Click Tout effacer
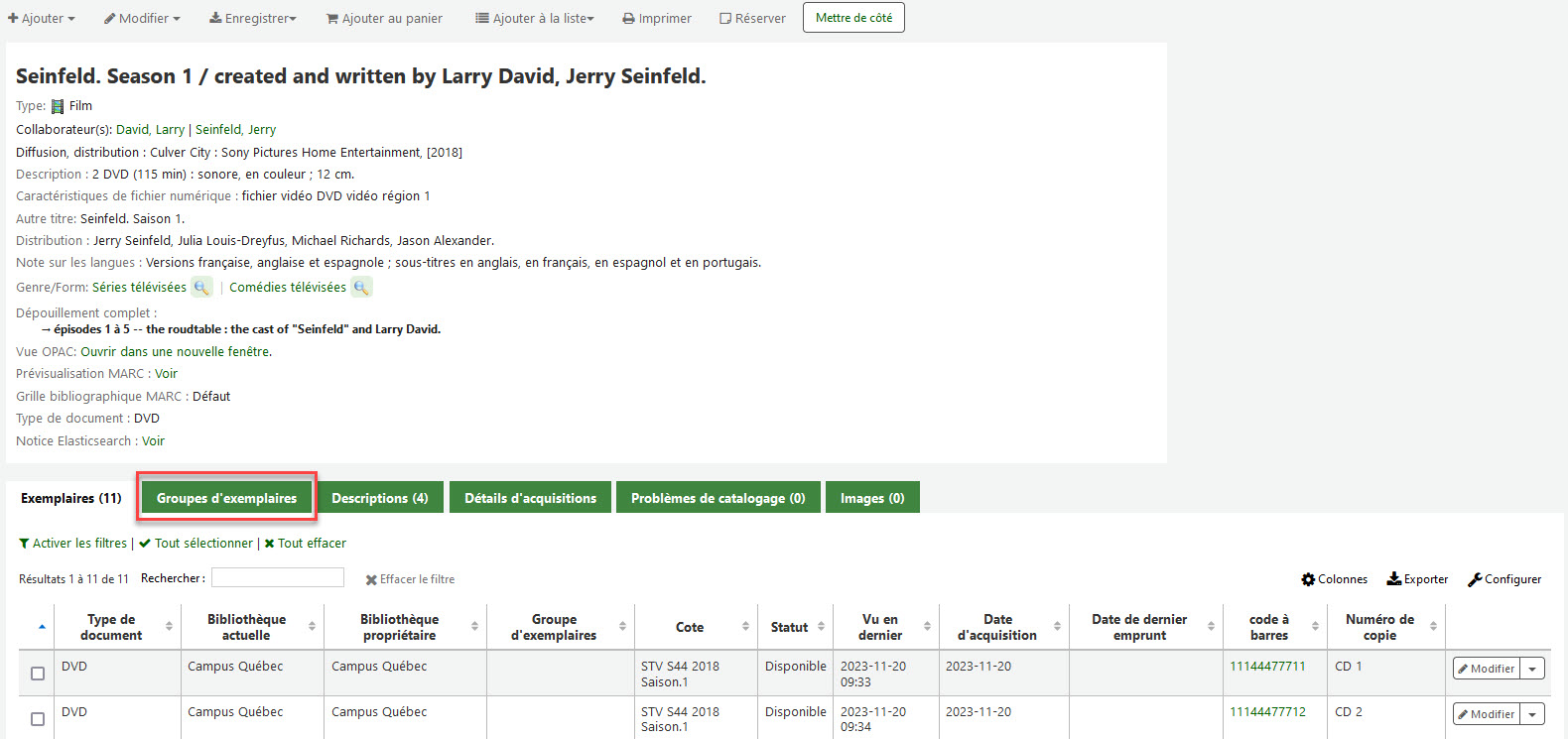Viewport: 1568px width, 739px height. 306,544
